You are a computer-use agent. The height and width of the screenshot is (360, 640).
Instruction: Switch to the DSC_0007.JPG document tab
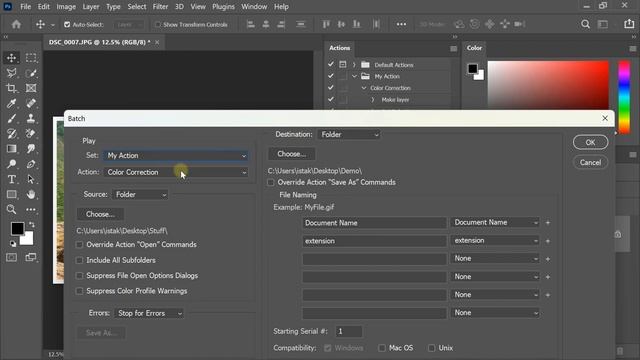coord(99,42)
